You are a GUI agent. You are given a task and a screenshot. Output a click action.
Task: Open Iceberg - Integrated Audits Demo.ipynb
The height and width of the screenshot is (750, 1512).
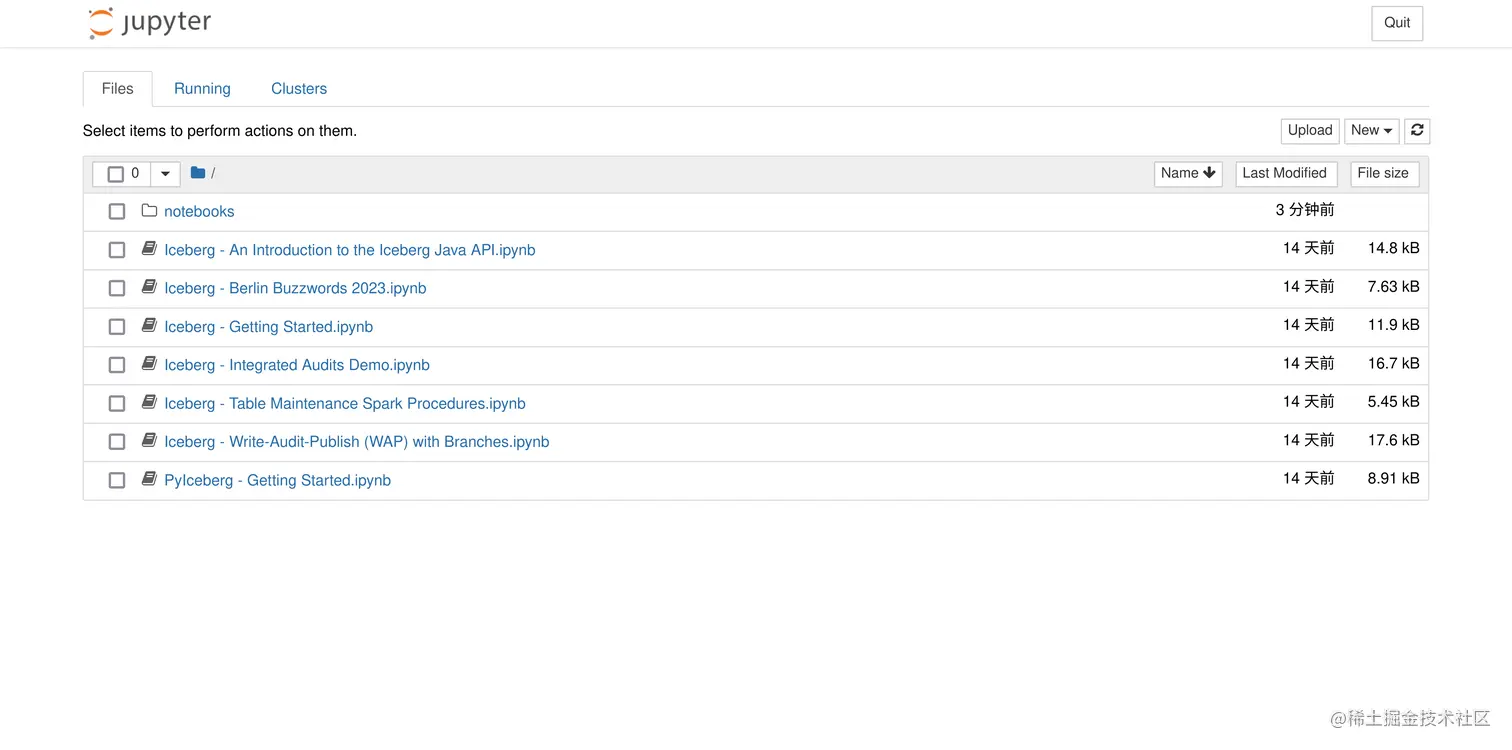pyautogui.click(x=297, y=365)
